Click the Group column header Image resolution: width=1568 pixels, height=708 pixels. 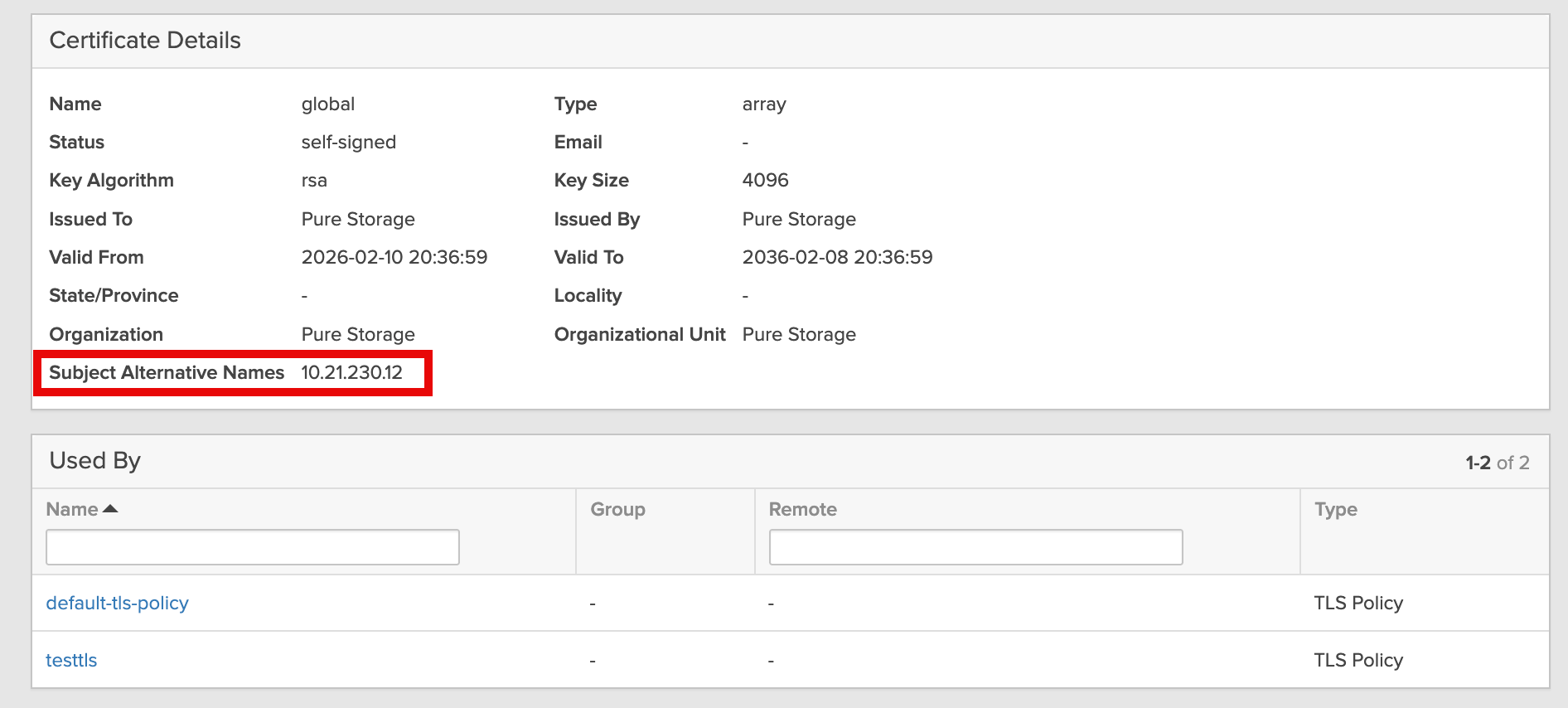click(x=617, y=509)
